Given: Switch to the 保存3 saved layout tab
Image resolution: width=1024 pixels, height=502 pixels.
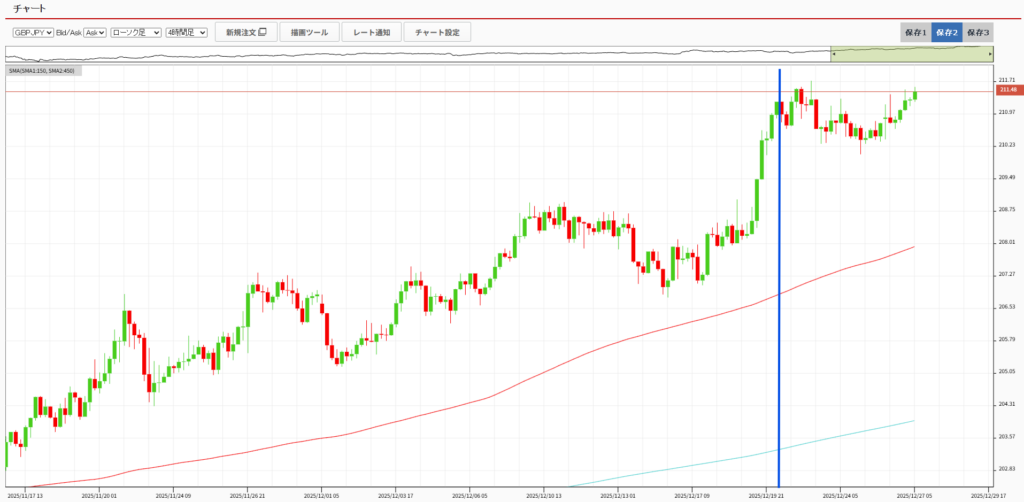Looking at the screenshot, I should [x=978, y=33].
